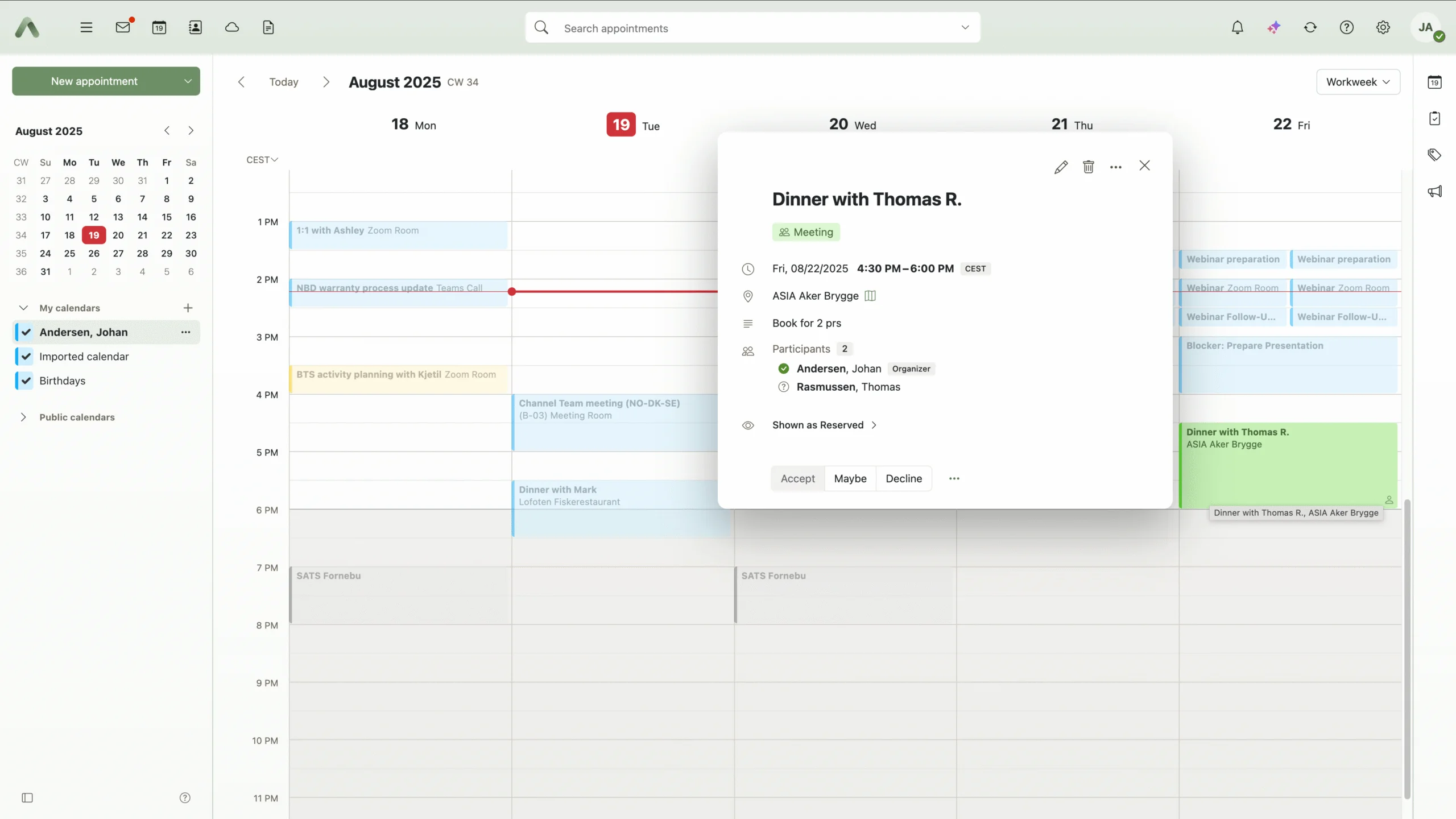
Task: Open the AI sparkle assistant icon
Action: coord(1273,27)
